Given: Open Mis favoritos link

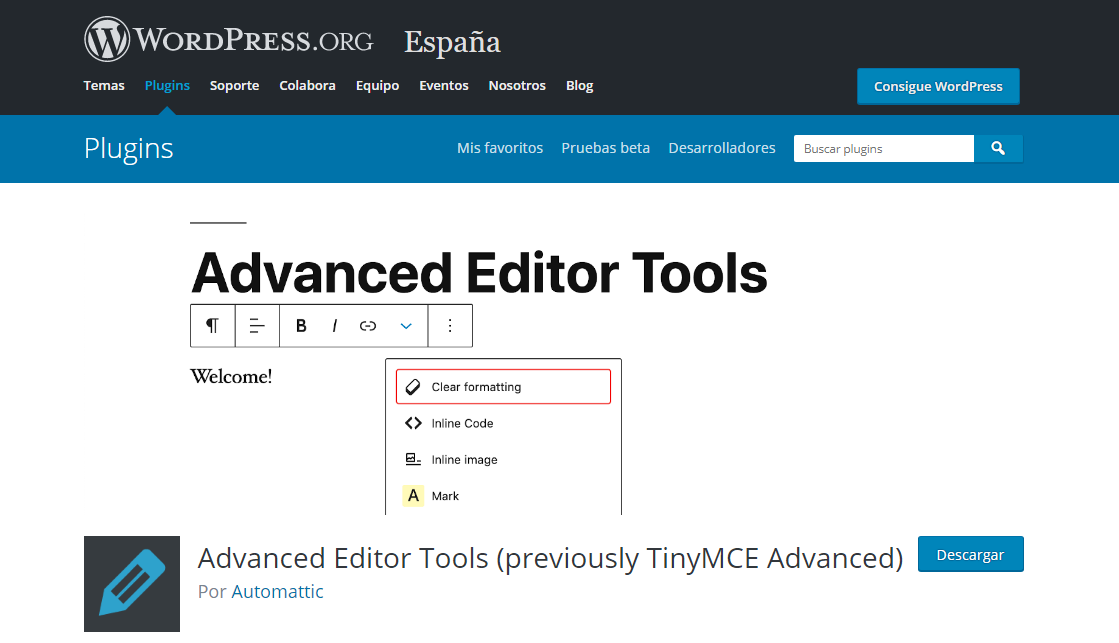Looking at the screenshot, I should (500, 148).
